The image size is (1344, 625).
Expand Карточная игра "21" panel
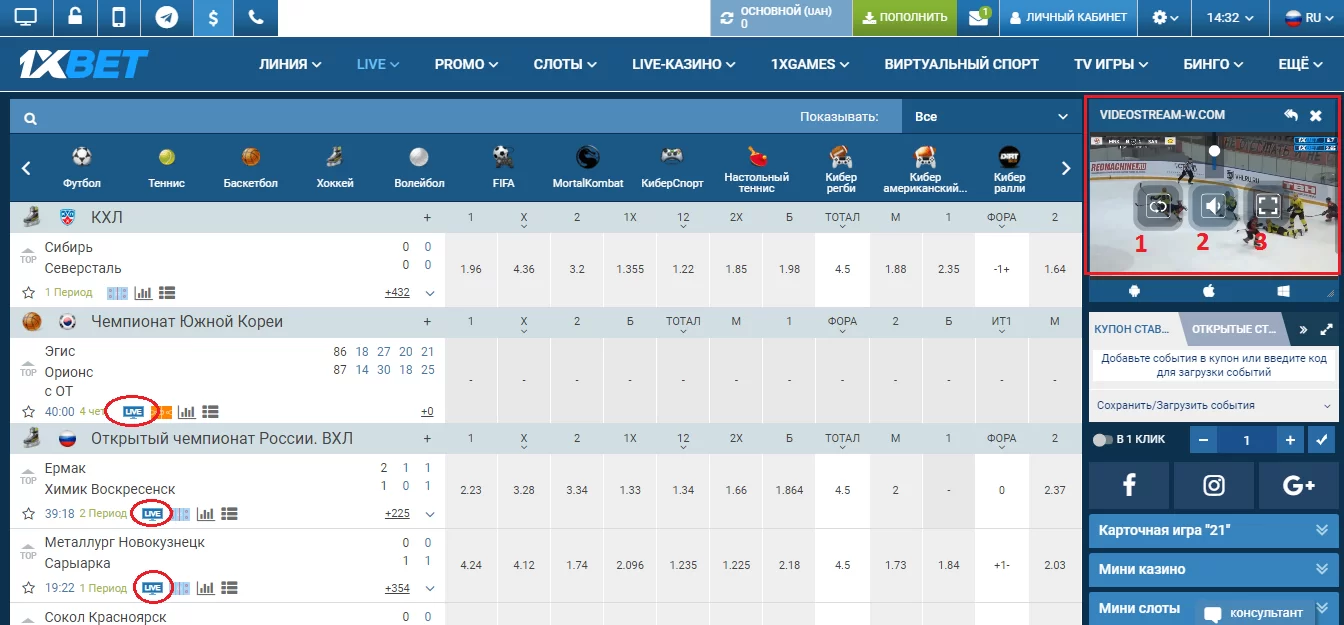pyautogui.click(x=1212, y=530)
